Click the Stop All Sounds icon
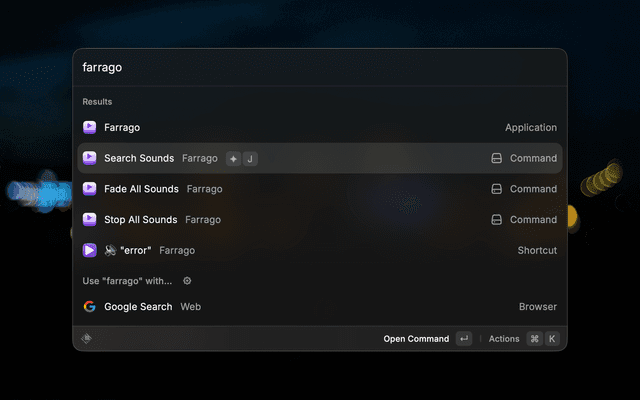 click(89, 219)
